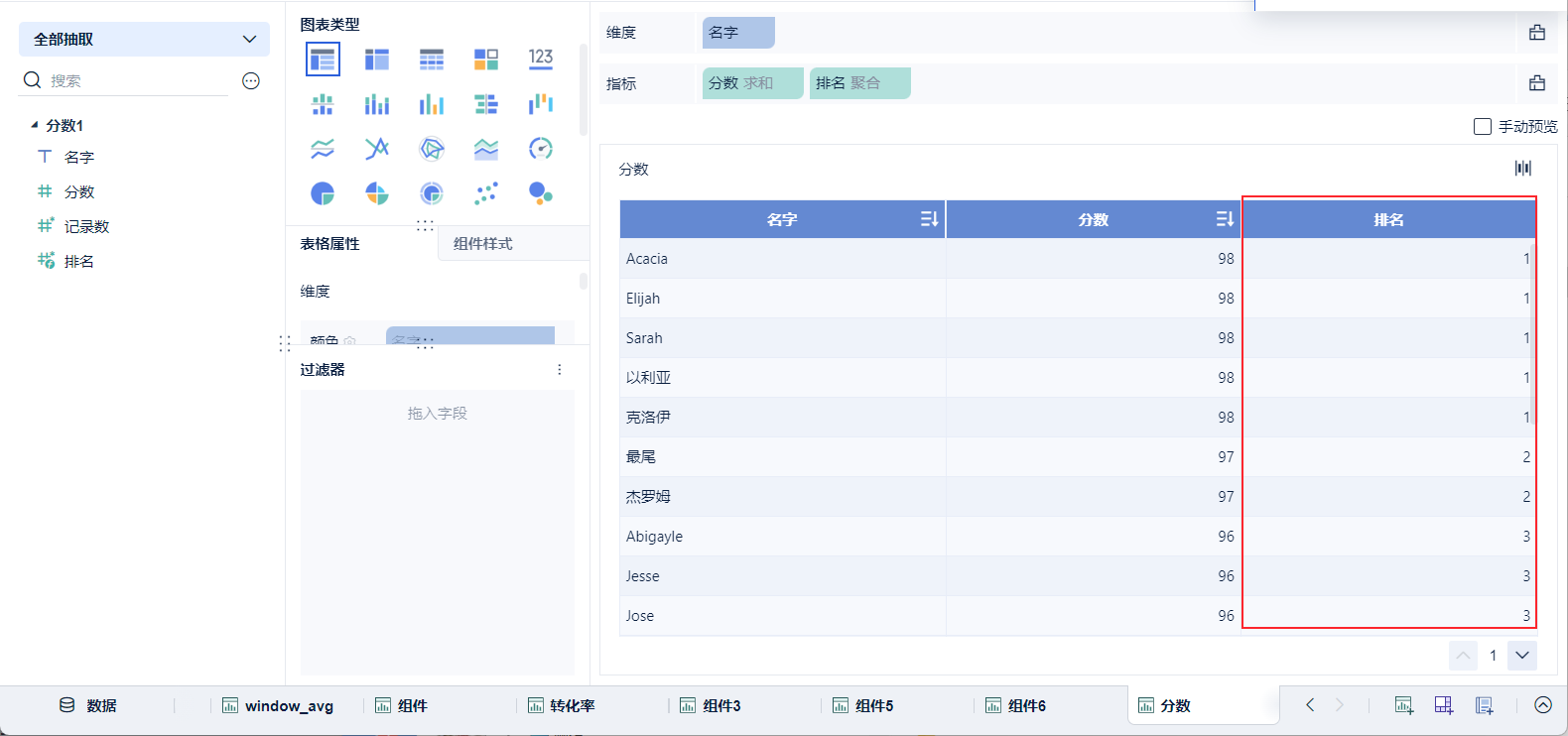Select the donut ring chart type
1568x736 pixels.
coord(432,193)
